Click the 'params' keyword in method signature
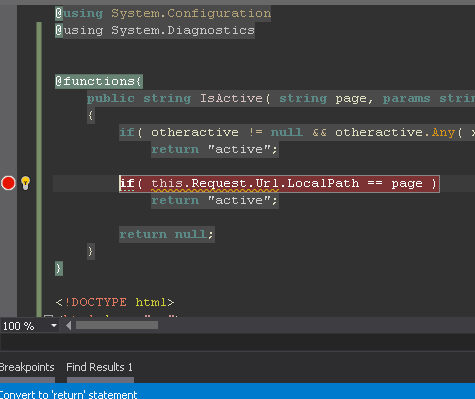This screenshot has width=475, height=399. tap(406, 99)
